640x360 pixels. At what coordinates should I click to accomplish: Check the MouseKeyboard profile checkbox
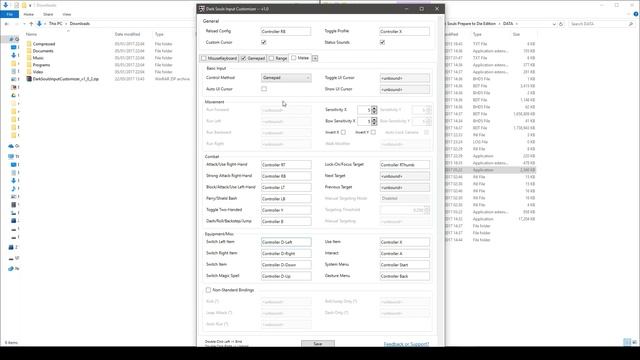point(204,58)
